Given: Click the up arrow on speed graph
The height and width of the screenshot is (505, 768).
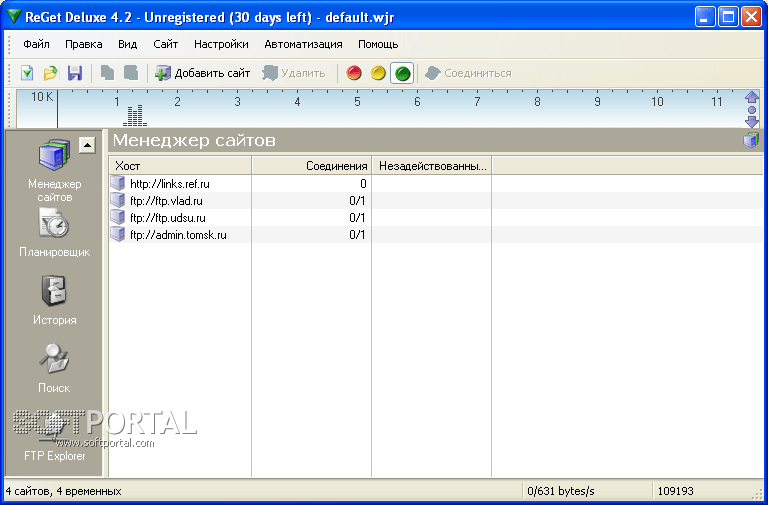Looking at the screenshot, I should click(x=751, y=97).
